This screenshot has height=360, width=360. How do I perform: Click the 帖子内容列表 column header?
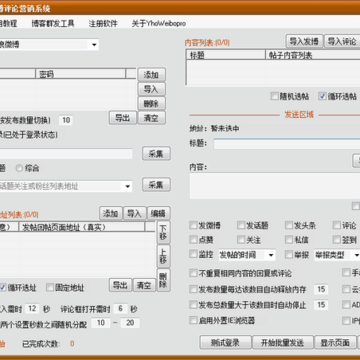(x=313, y=55)
